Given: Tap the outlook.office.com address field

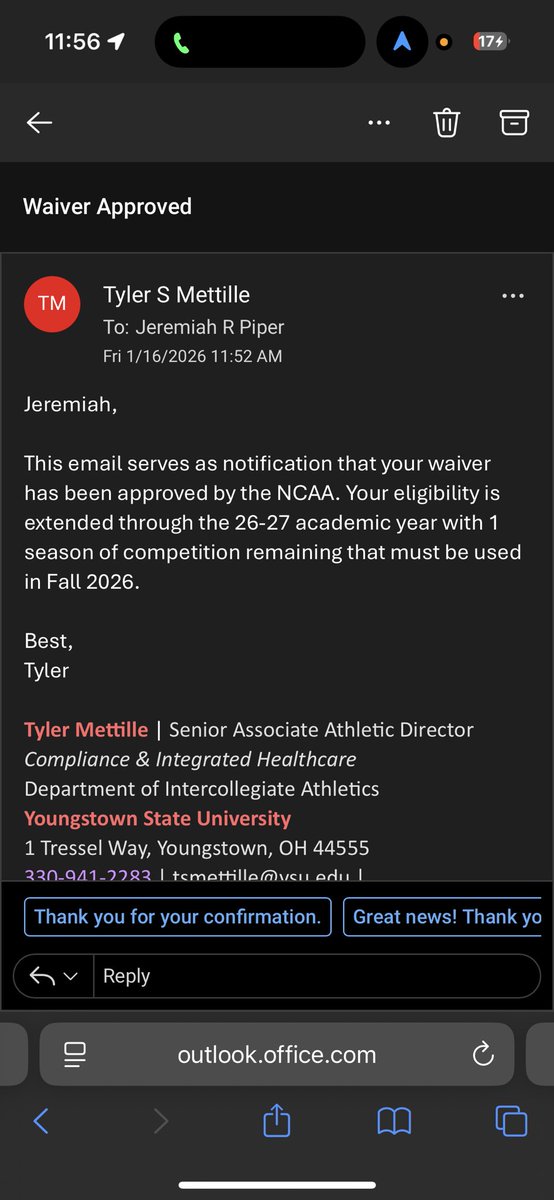Looking at the screenshot, I should coord(277,1054).
